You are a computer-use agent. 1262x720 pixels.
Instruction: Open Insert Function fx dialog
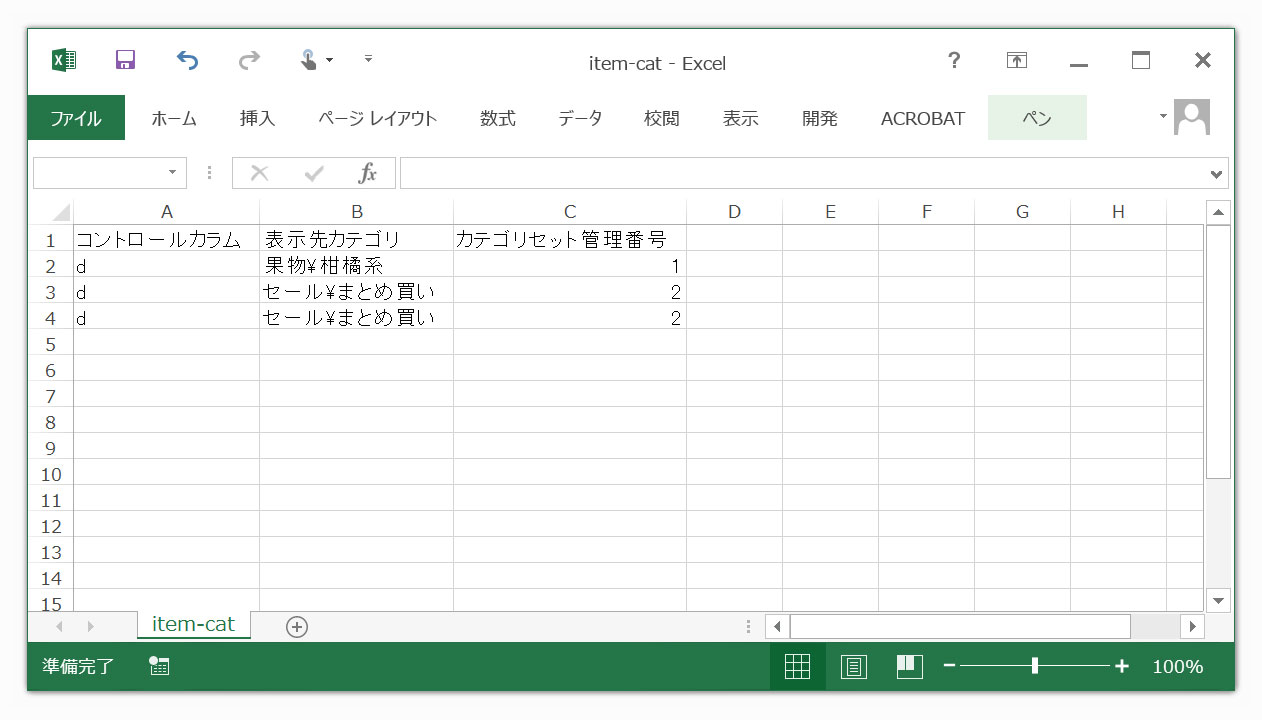point(368,173)
